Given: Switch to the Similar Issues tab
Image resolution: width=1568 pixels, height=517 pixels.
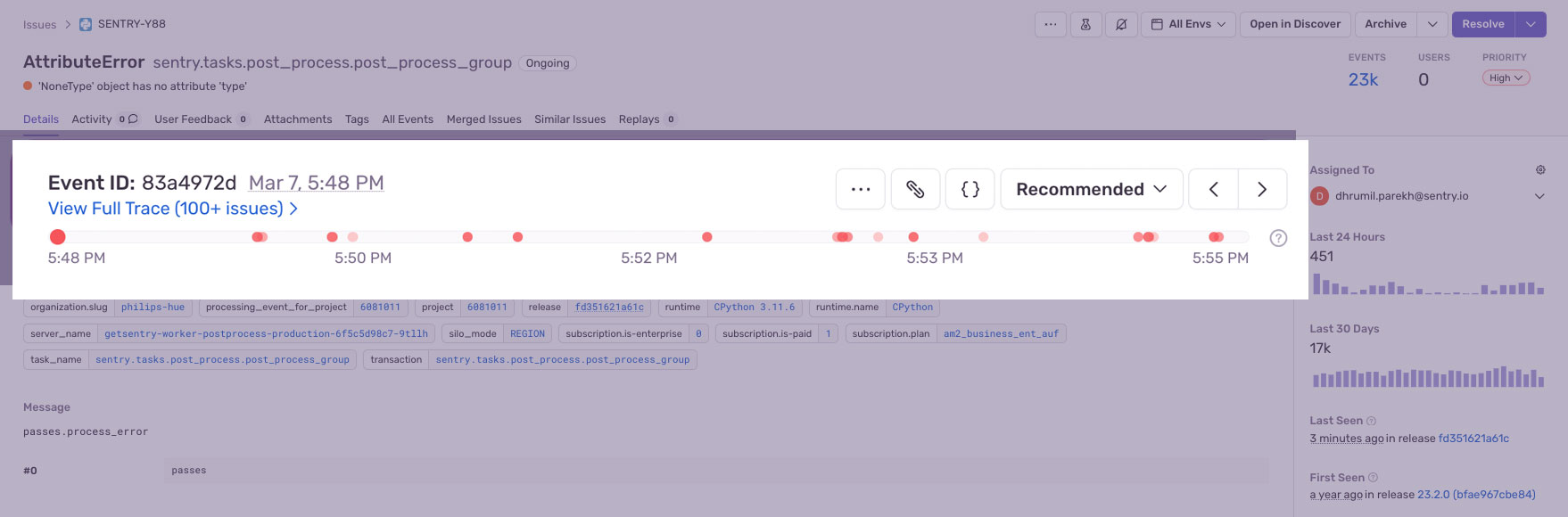Looking at the screenshot, I should pyautogui.click(x=570, y=119).
